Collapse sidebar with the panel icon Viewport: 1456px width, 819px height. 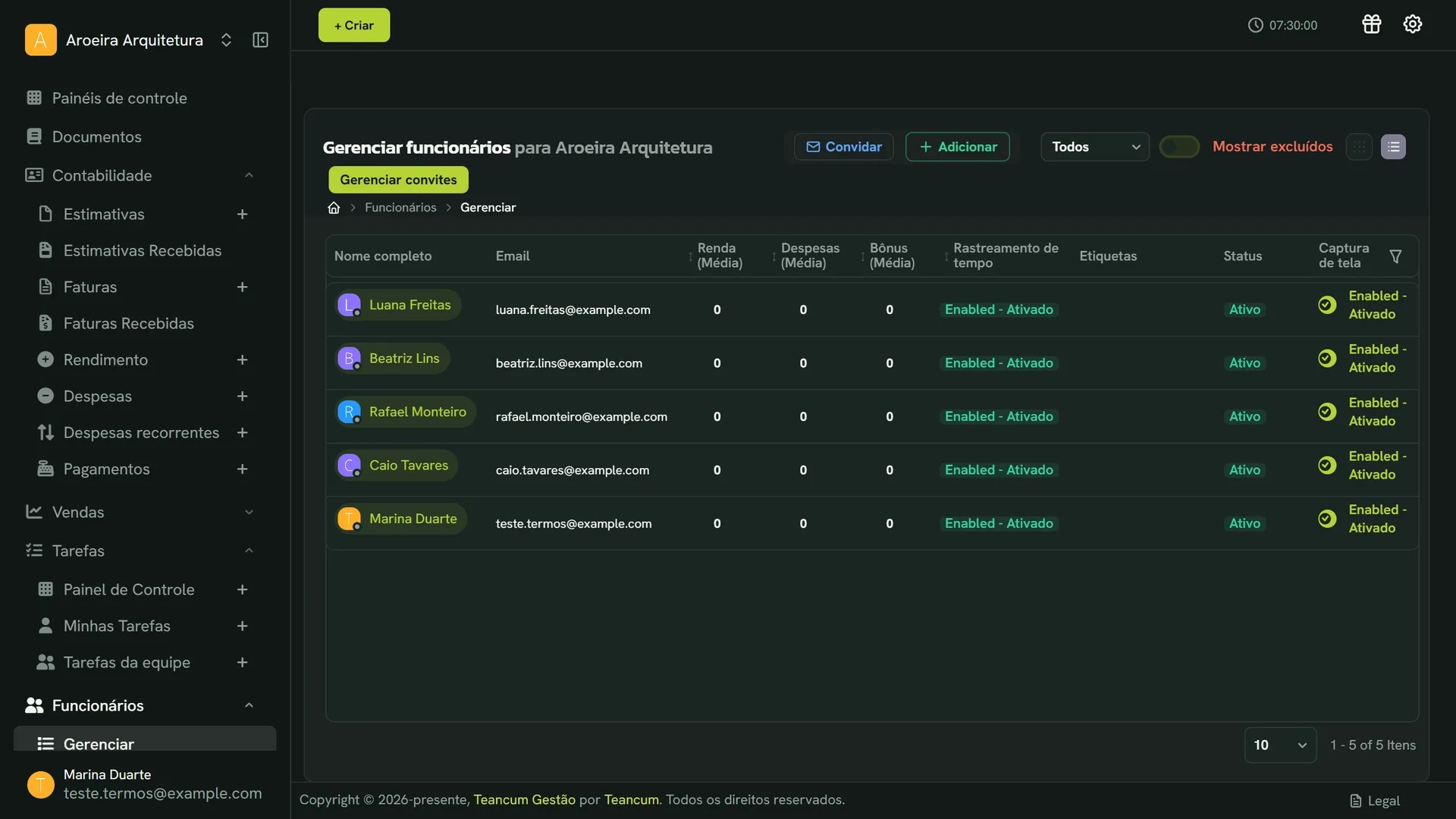(x=260, y=40)
